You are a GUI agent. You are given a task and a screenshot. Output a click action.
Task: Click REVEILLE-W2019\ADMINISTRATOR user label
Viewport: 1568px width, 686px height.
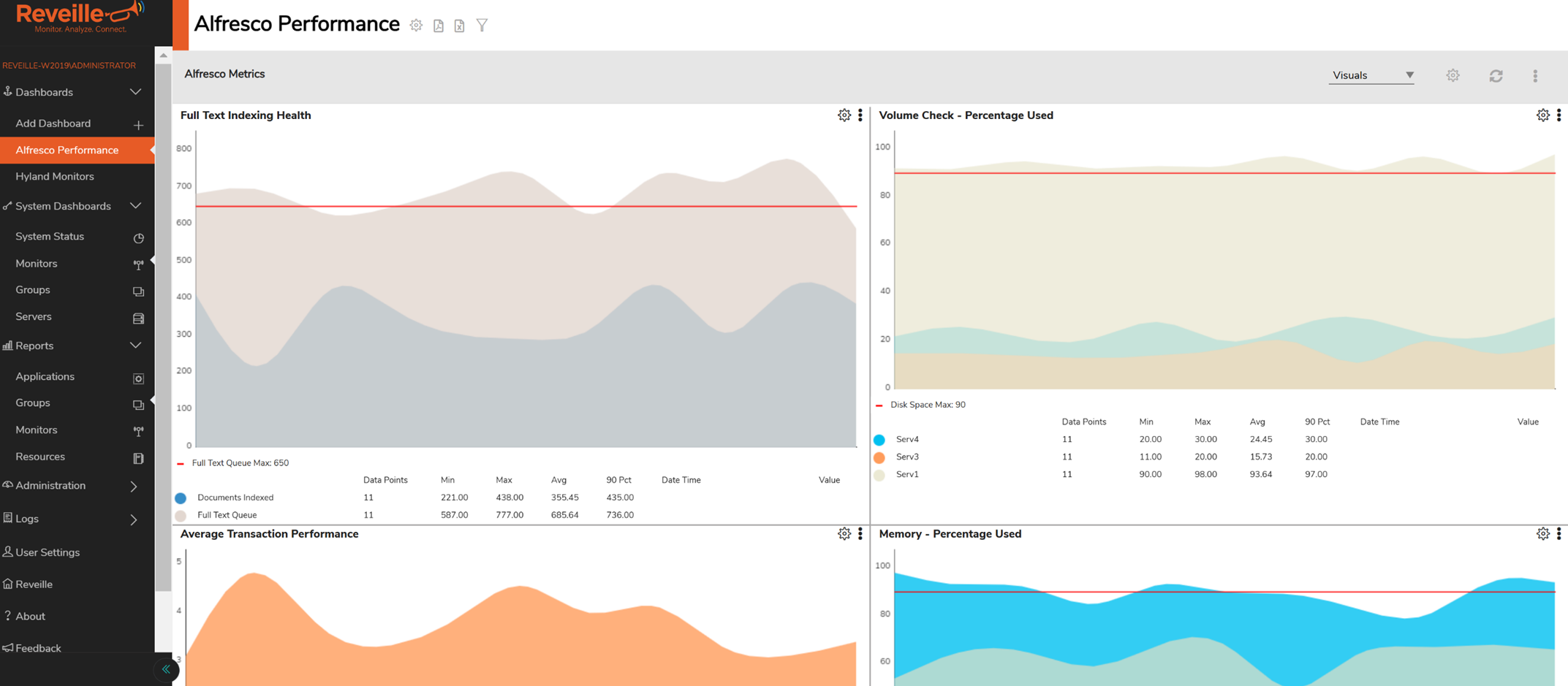tap(69, 66)
